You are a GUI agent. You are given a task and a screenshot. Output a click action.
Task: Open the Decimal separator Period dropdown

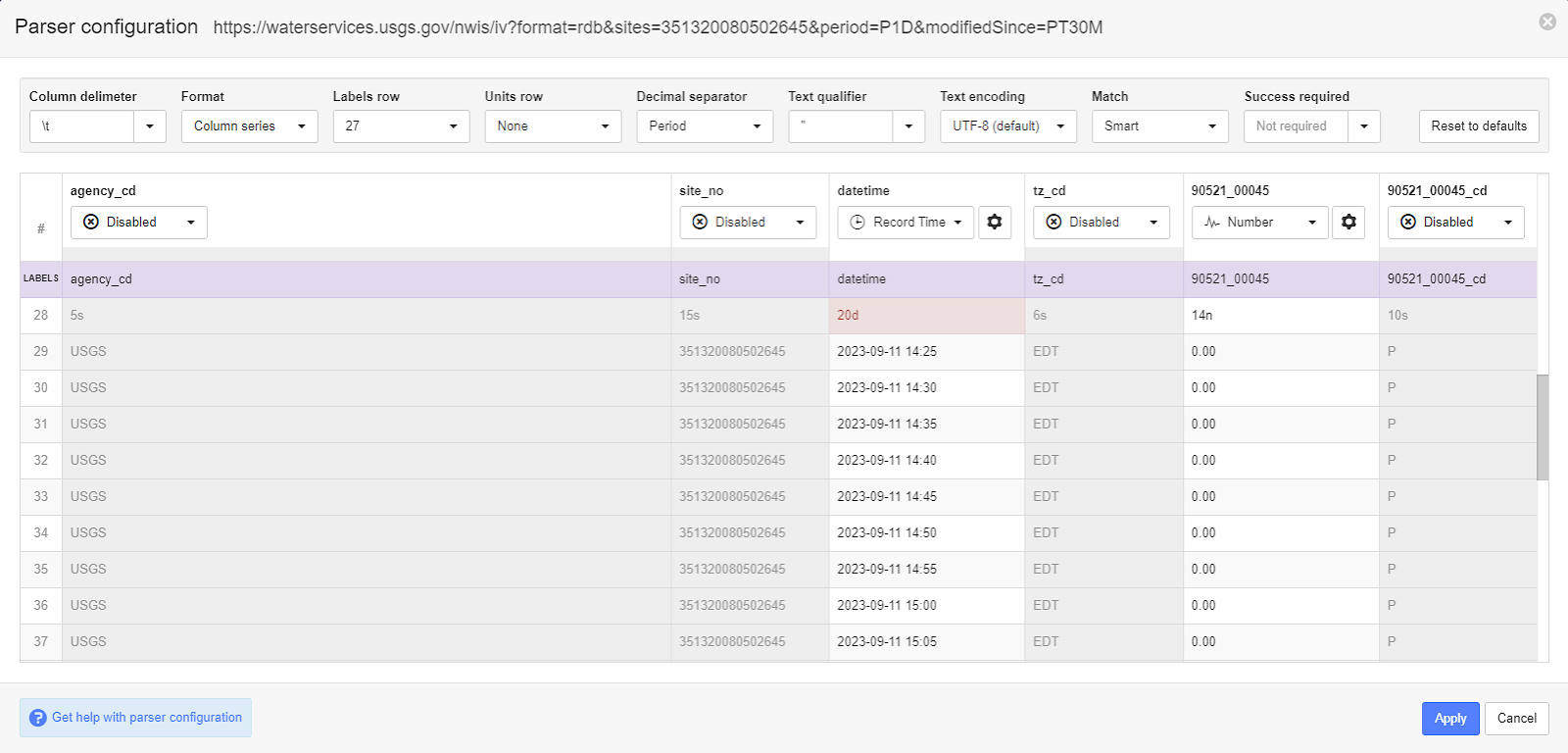coord(706,126)
